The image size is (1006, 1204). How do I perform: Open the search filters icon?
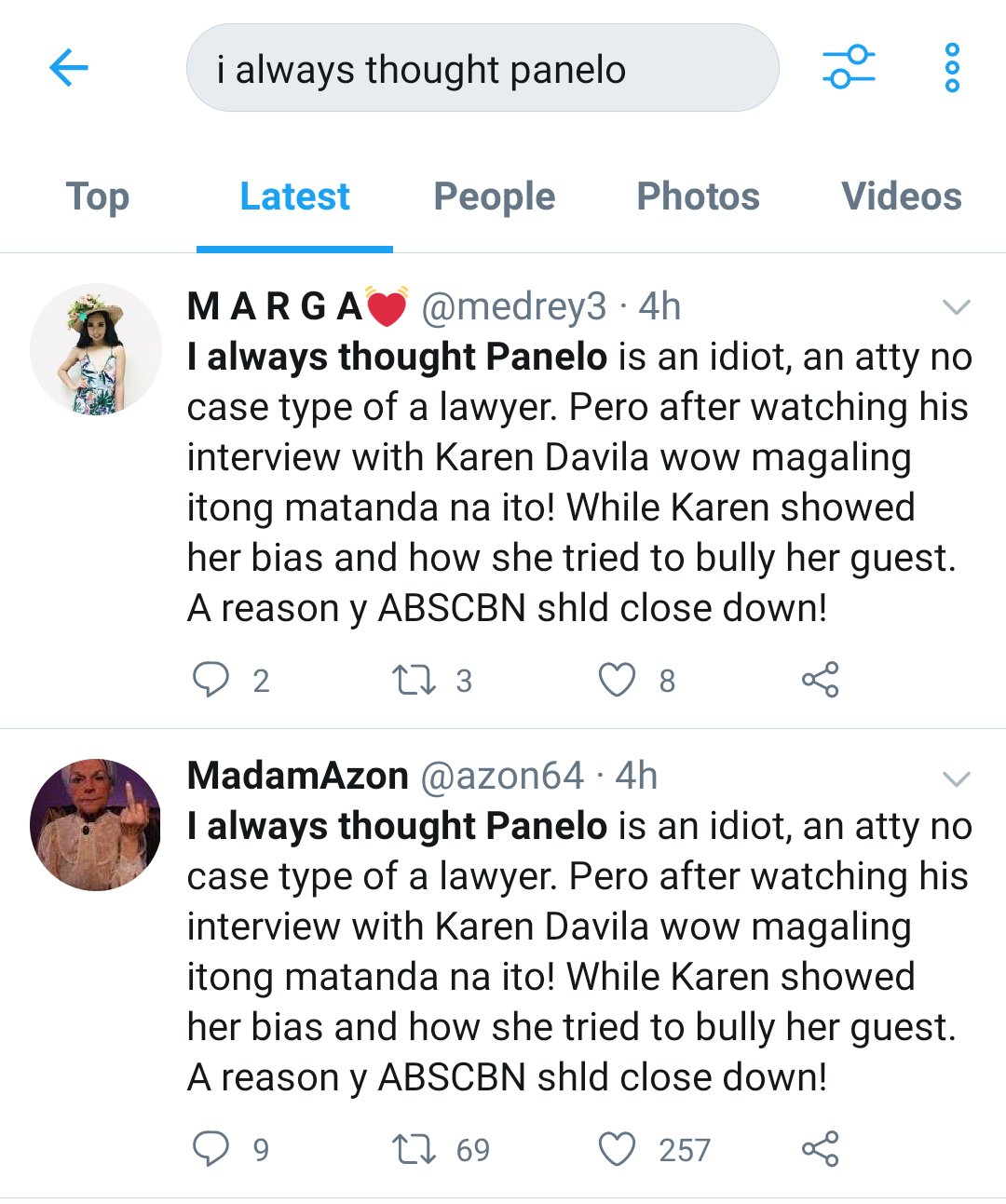pyautogui.click(x=849, y=68)
